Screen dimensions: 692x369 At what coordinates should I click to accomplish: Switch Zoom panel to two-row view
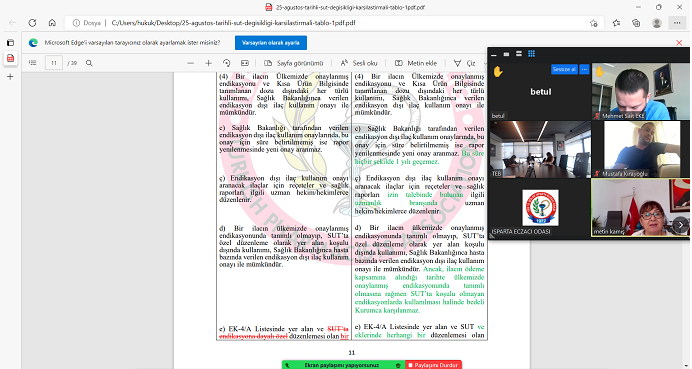(x=519, y=54)
